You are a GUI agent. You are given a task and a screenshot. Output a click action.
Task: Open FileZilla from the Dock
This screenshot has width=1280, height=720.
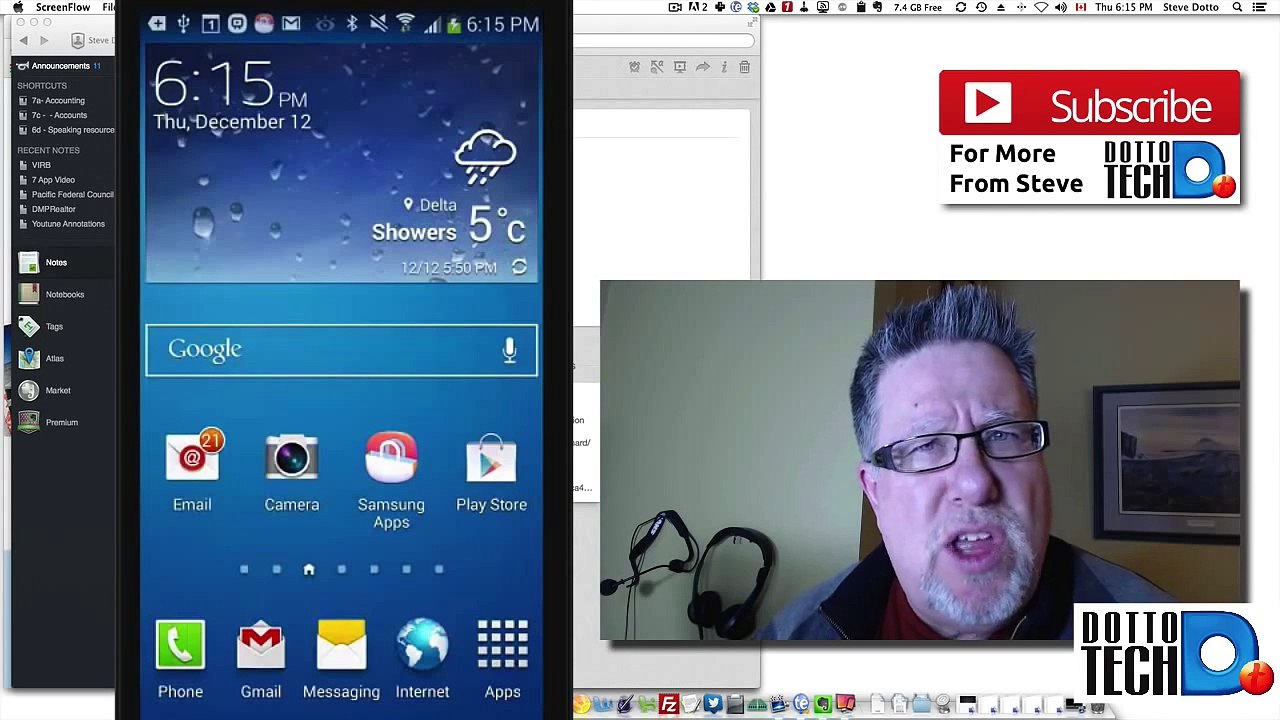(668, 706)
